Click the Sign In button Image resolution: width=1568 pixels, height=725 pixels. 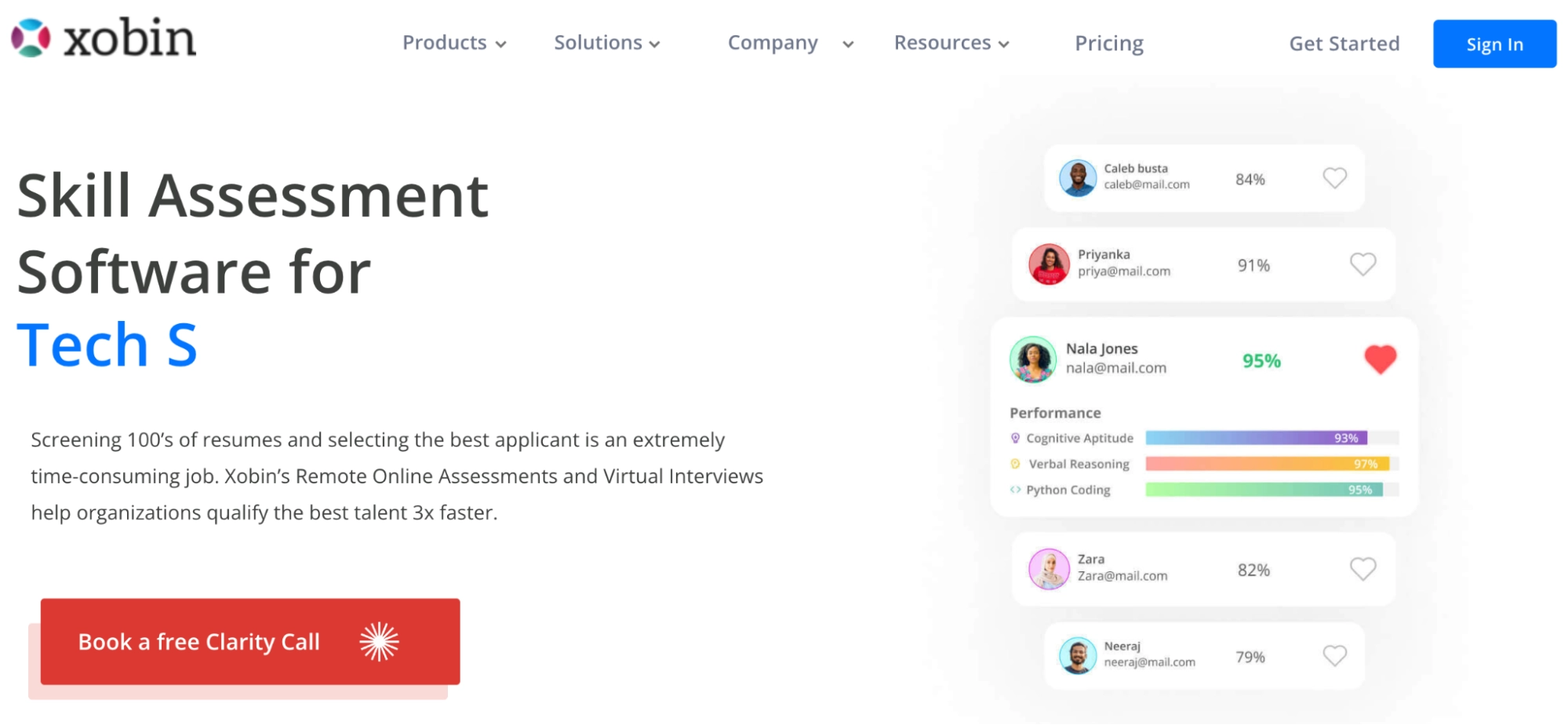pyautogui.click(x=1494, y=44)
